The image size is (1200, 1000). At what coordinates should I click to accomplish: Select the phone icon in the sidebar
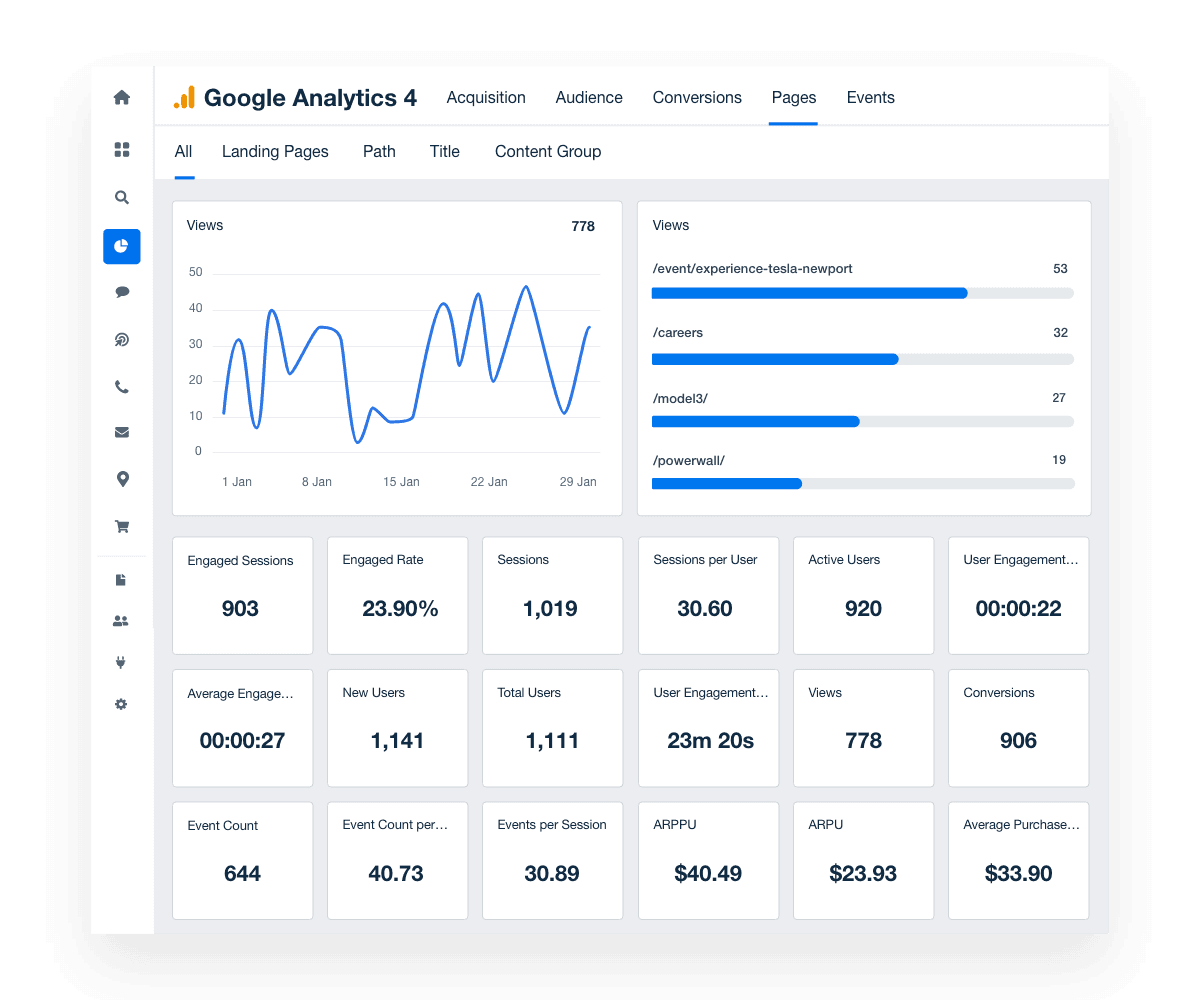121,386
